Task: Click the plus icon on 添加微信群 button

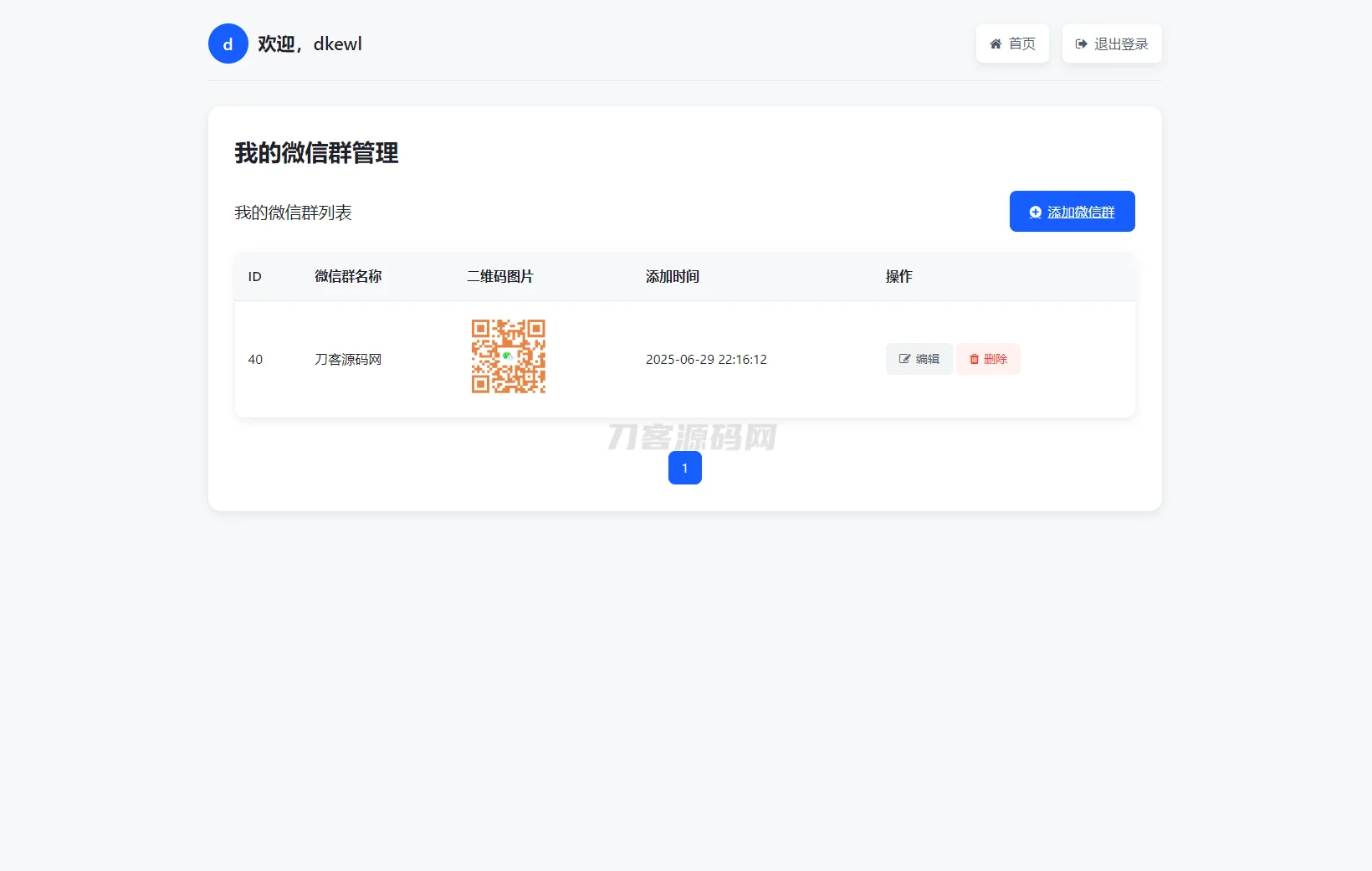Action: point(1034,212)
